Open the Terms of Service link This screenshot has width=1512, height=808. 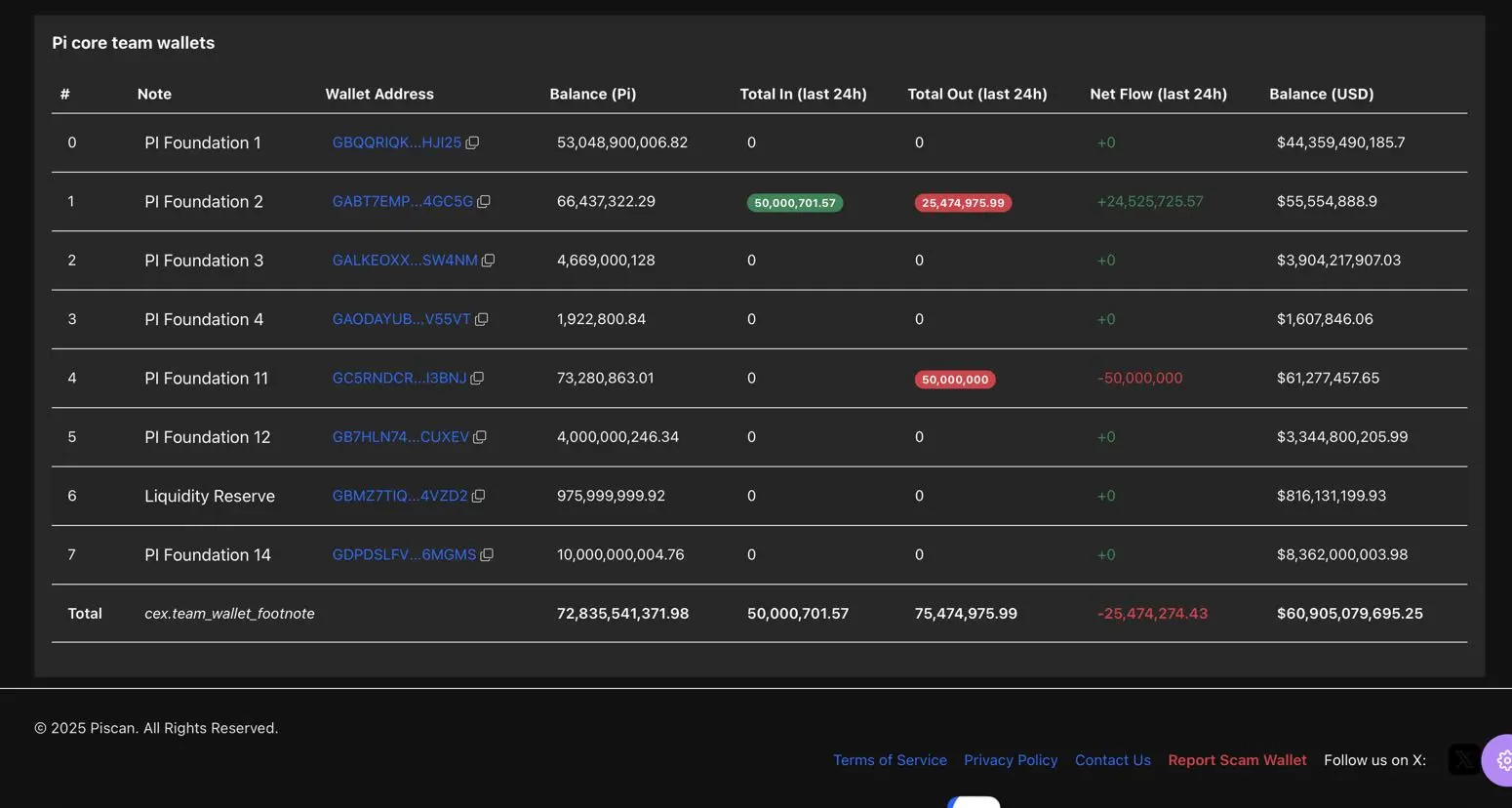point(890,760)
